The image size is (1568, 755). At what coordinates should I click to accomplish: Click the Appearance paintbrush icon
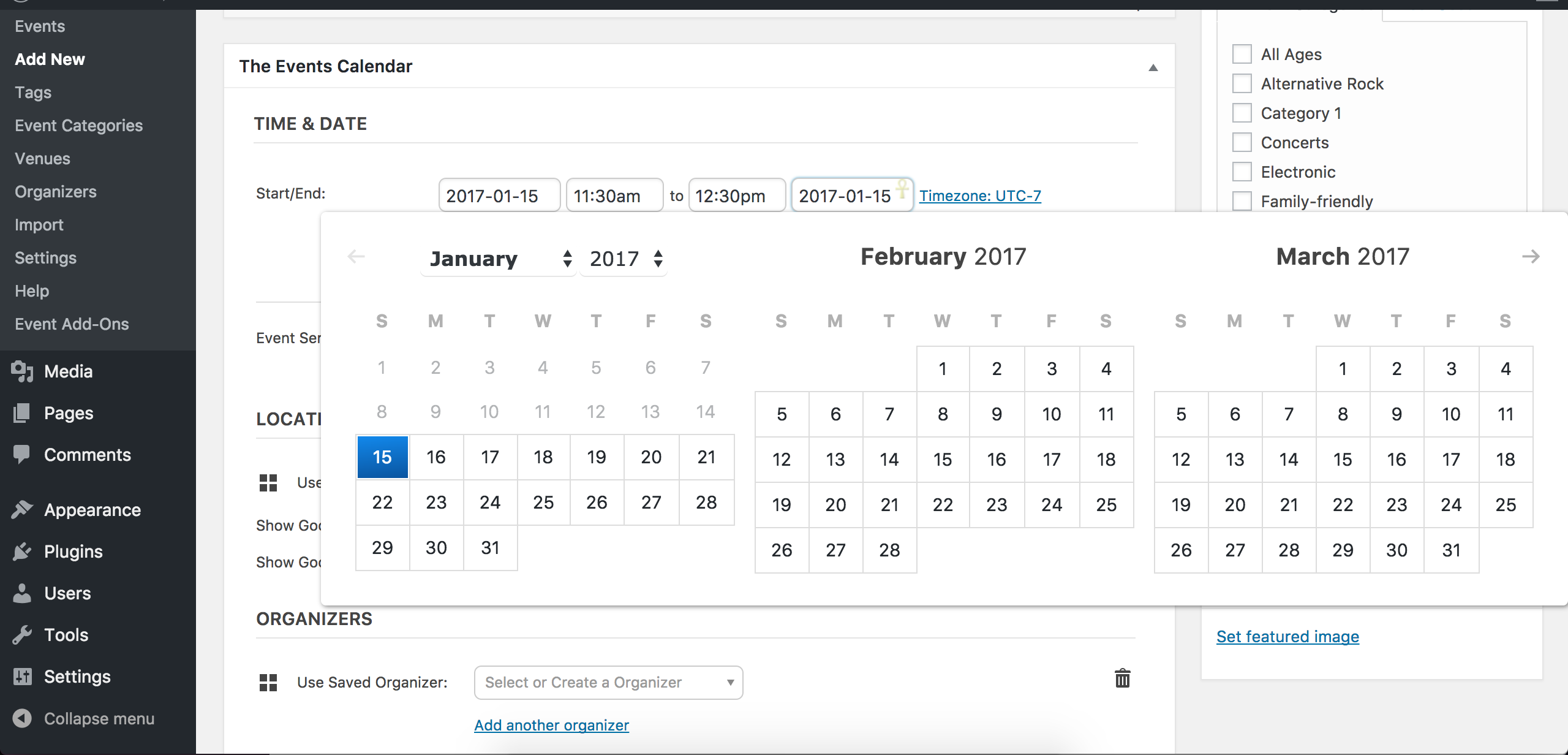pos(22,510)
